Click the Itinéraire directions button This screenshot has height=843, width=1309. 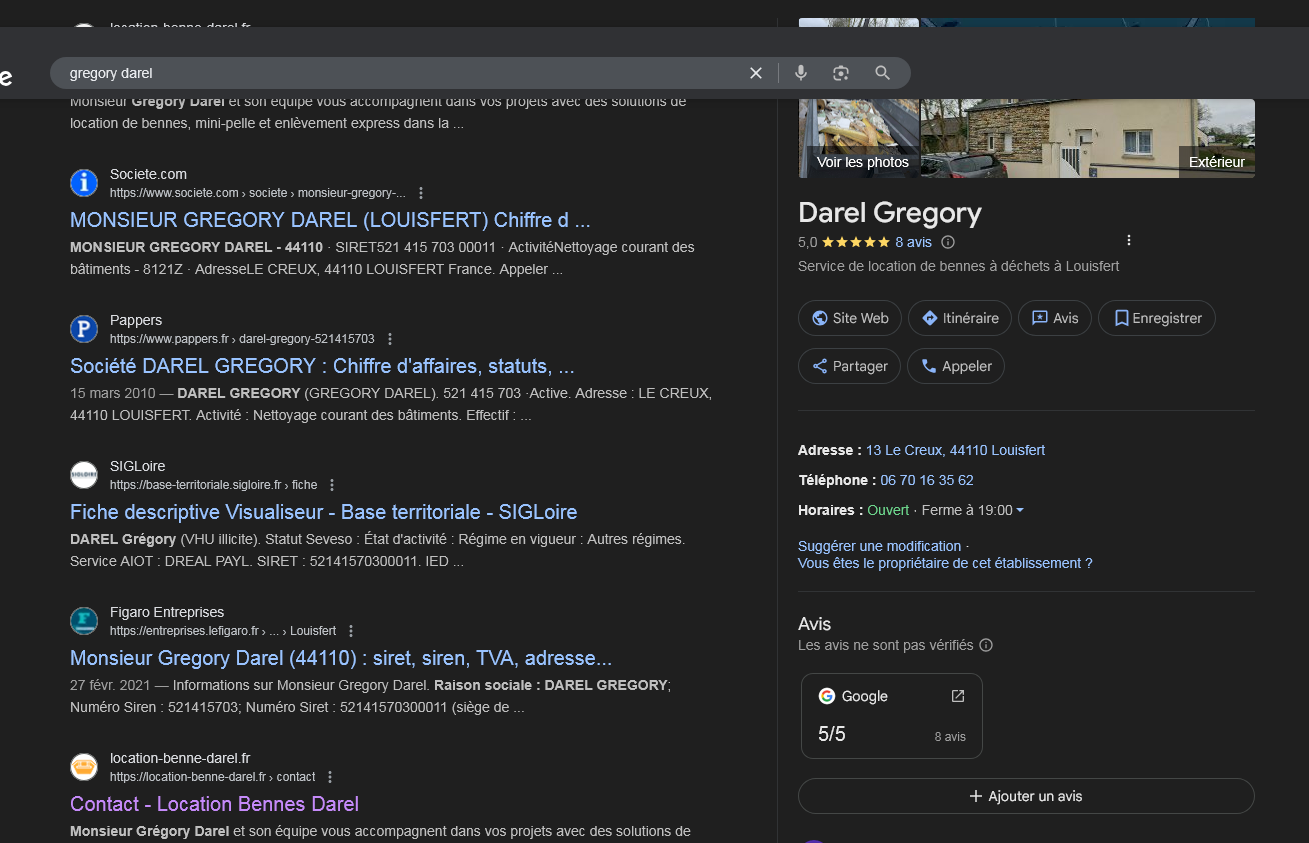[x=960, y=318]
